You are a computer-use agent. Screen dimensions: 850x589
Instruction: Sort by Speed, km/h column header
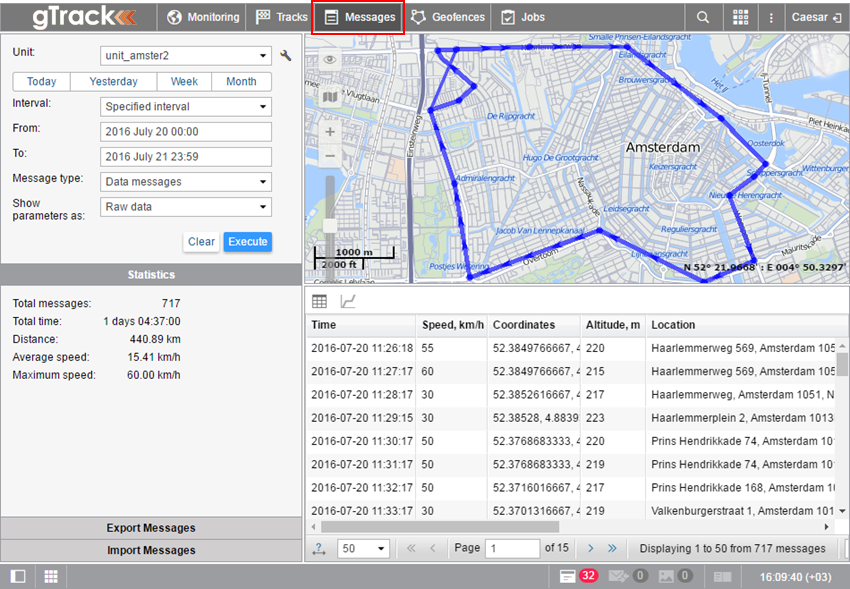452,325
